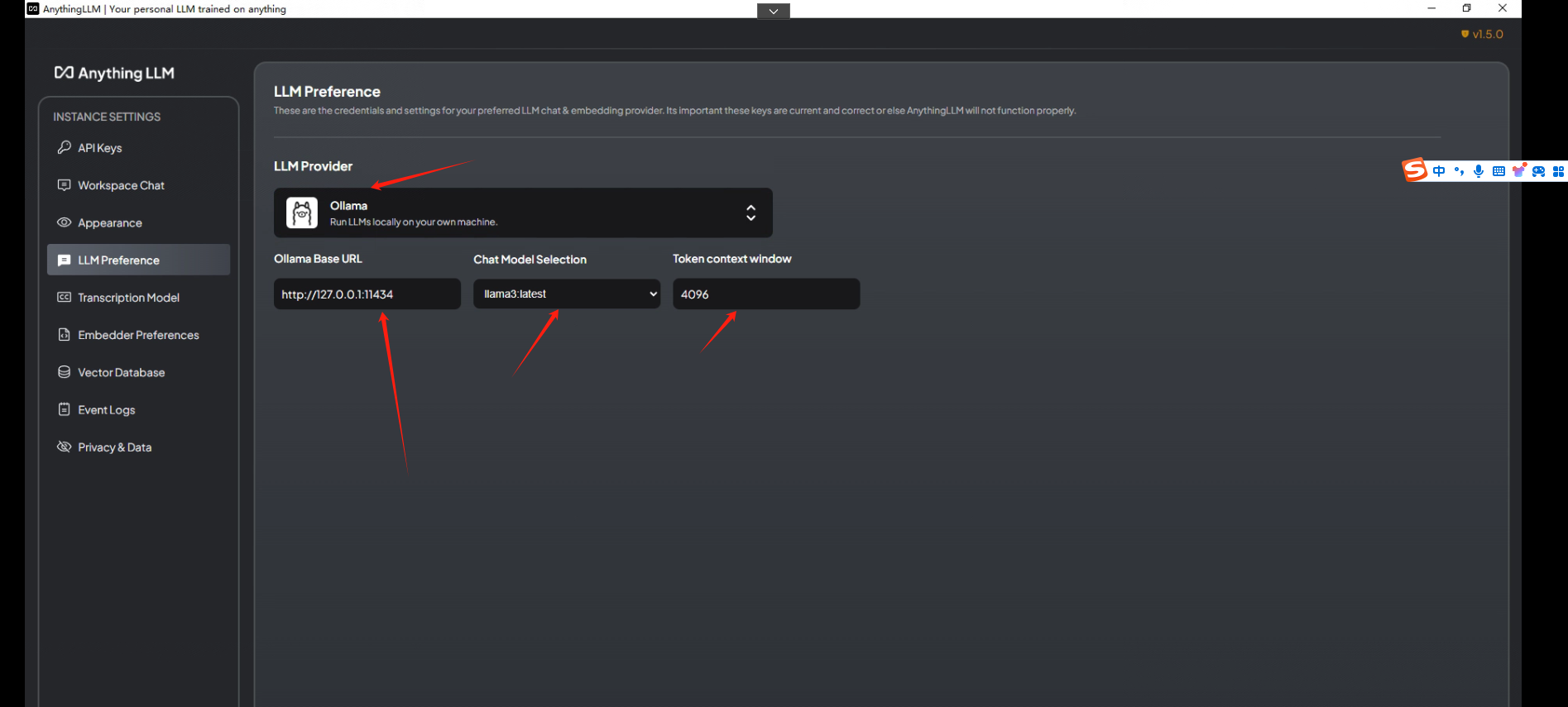1568x707 pixels.
Task: Open the API Keys settings
Action: tap(138, 148)
